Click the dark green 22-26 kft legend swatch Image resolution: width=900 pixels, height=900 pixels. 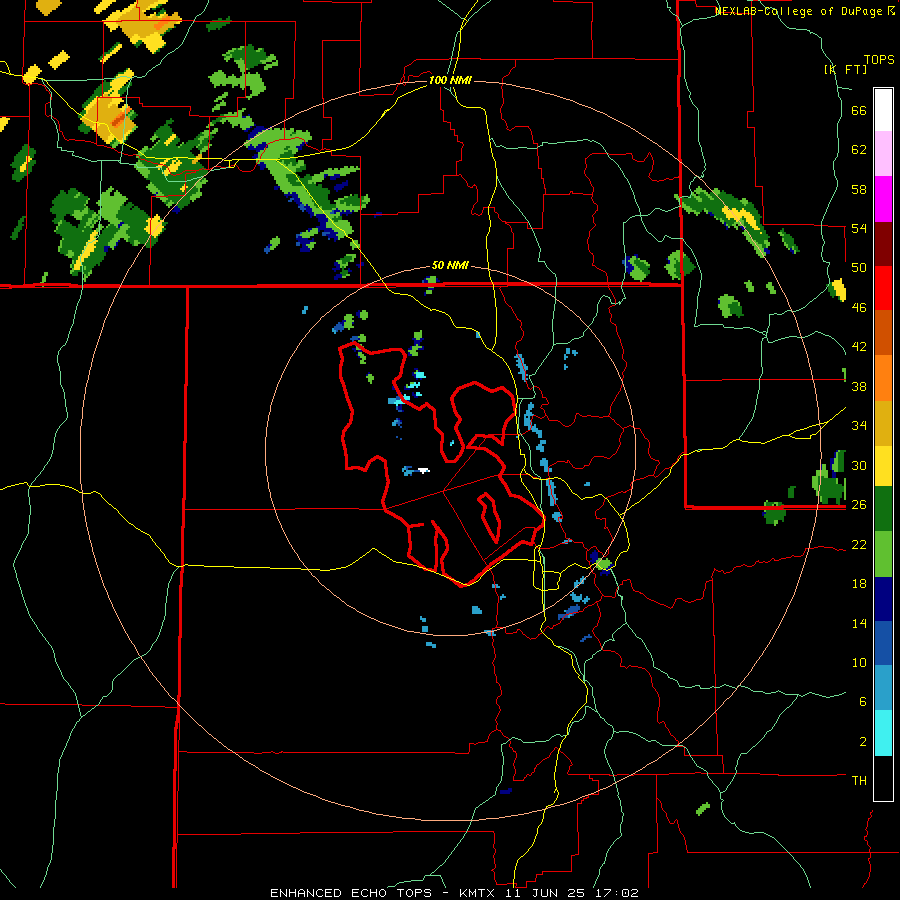(883, 509)
